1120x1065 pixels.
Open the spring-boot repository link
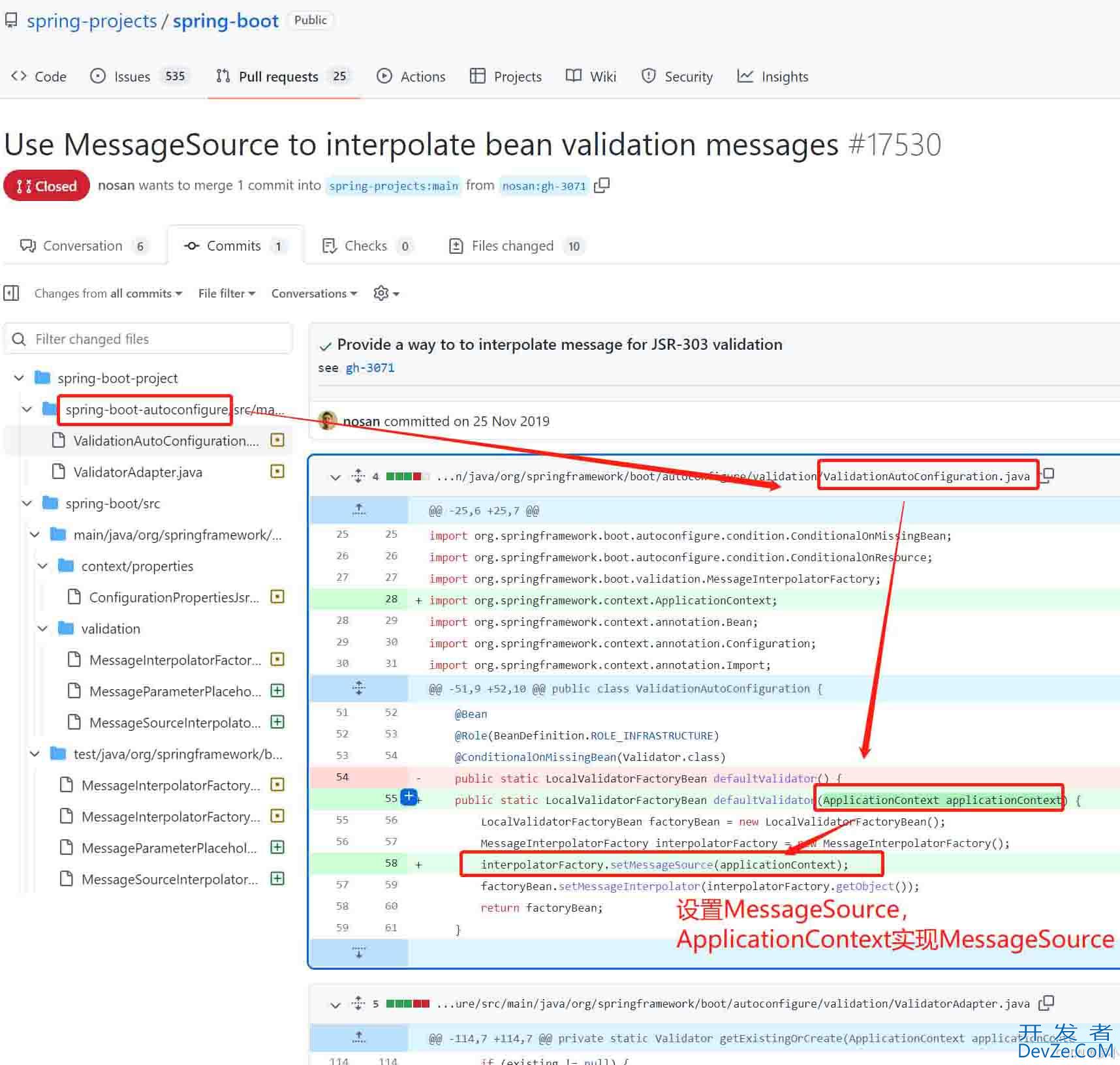(x=226, y=21)
